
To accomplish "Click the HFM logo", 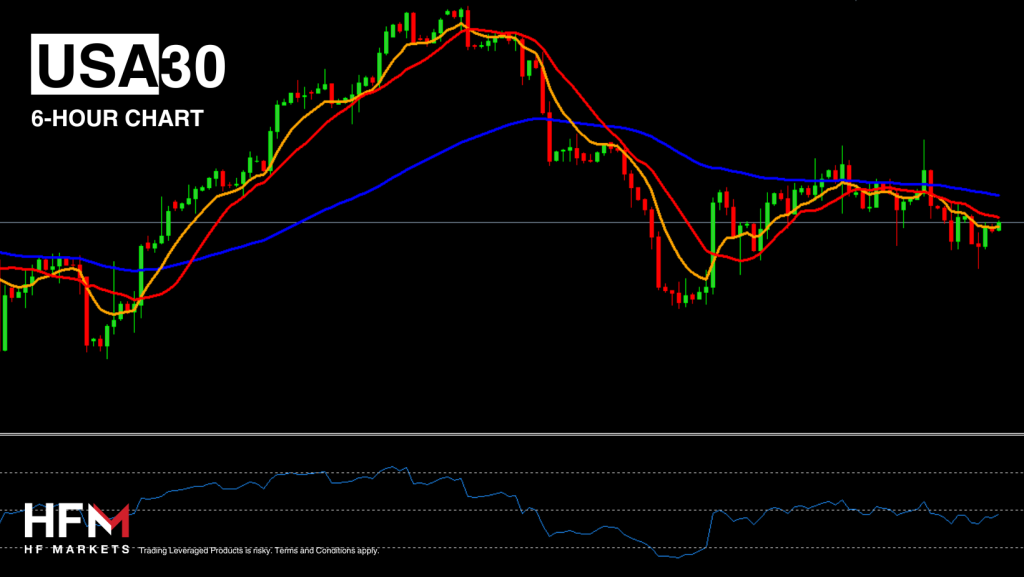I will [x=76, y=522].
